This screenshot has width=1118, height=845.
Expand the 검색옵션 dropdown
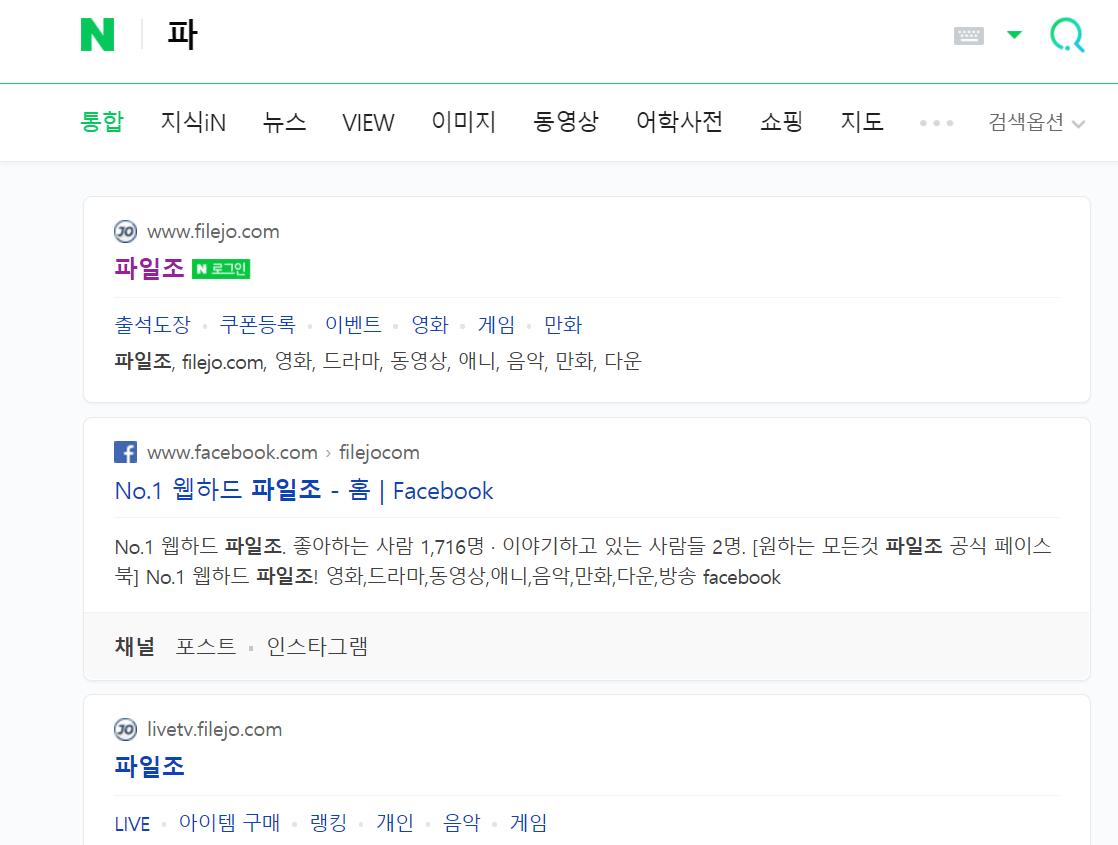[x=1037, y=123]
